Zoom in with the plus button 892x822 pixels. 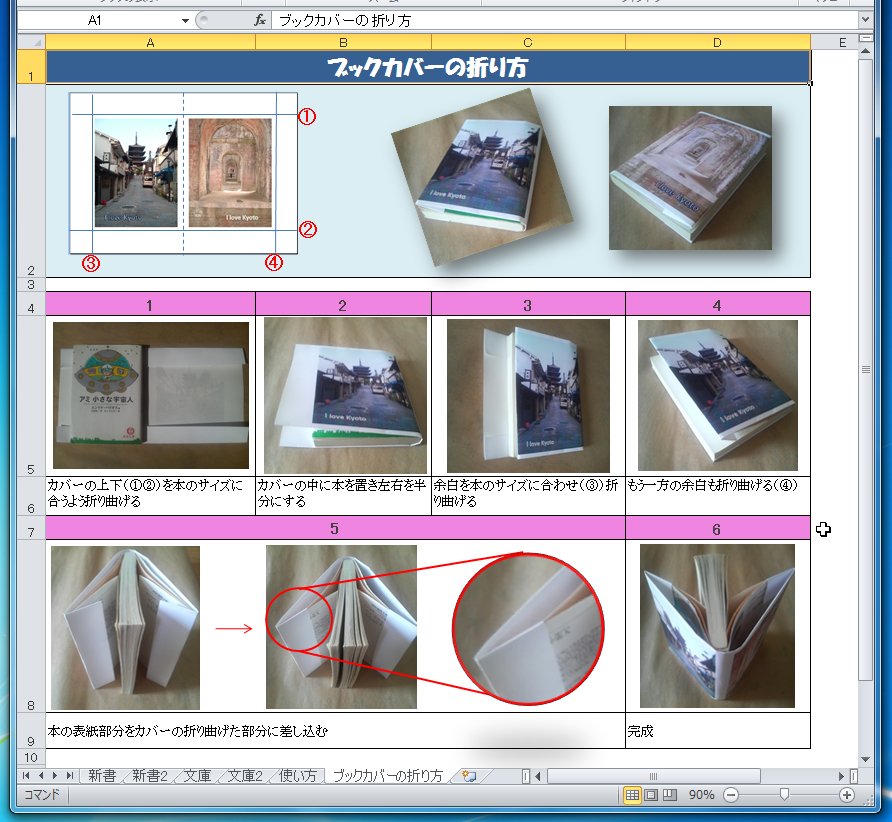846,795
